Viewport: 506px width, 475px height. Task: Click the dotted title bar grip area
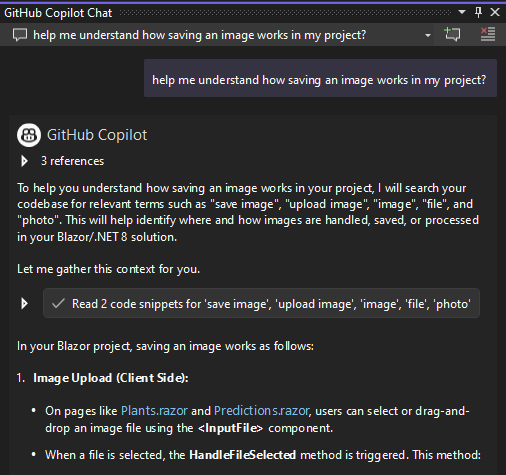pyautogui.click(x=285, y=13)
